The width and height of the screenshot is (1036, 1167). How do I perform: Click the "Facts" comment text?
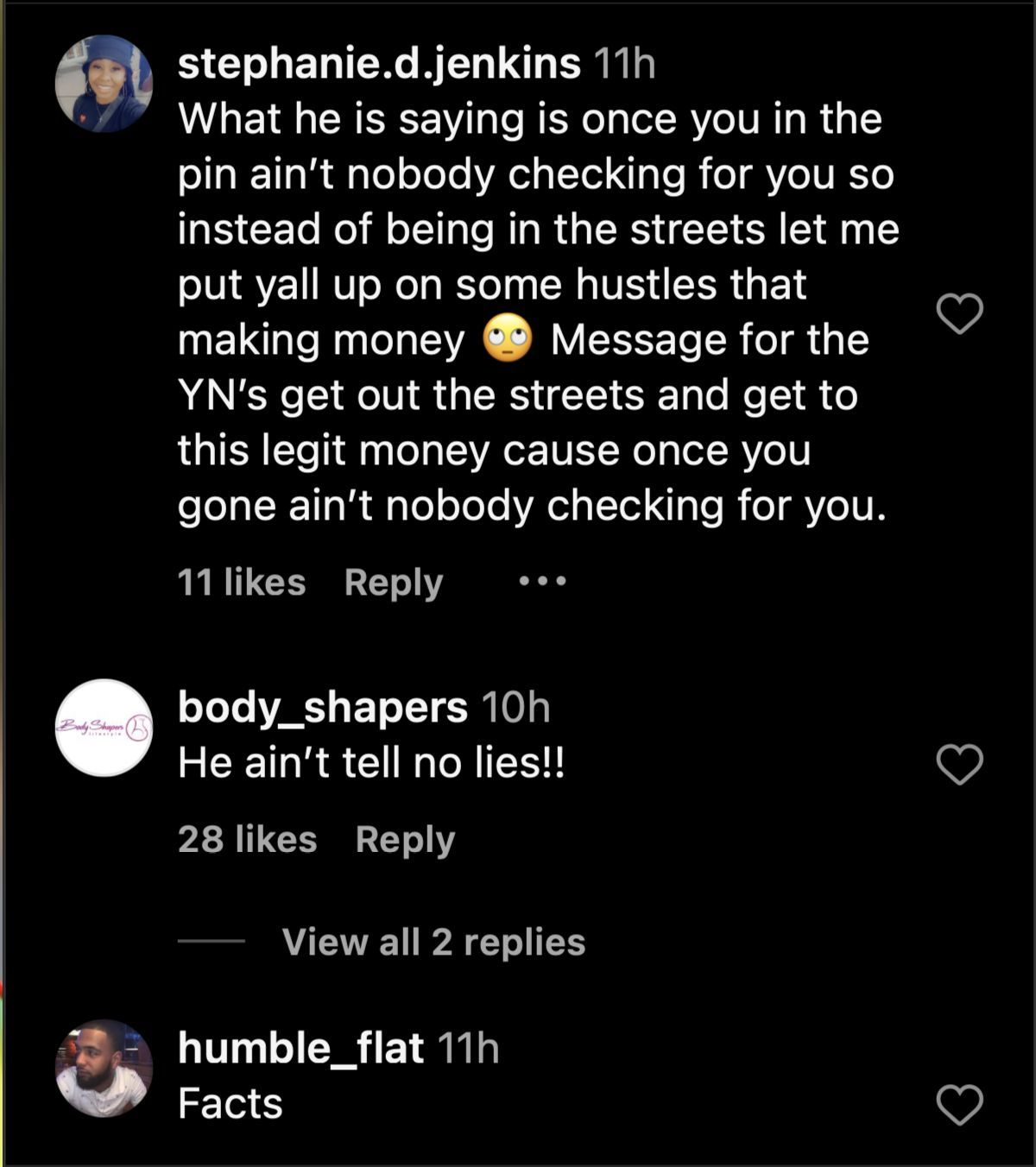pyautogui.click(x=231, y=1103)
